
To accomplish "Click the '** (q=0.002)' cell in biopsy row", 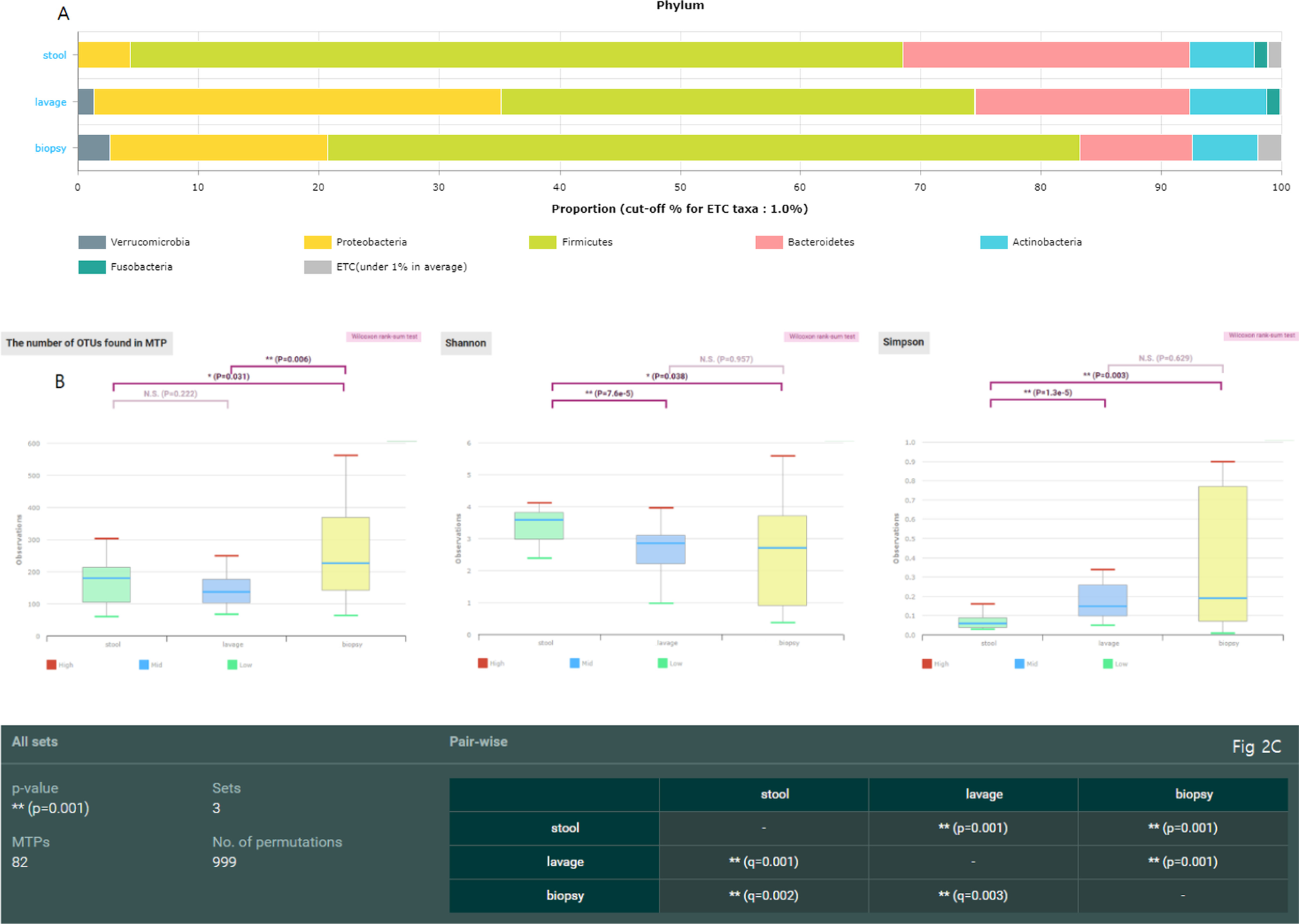I will [x=764, y=895].
